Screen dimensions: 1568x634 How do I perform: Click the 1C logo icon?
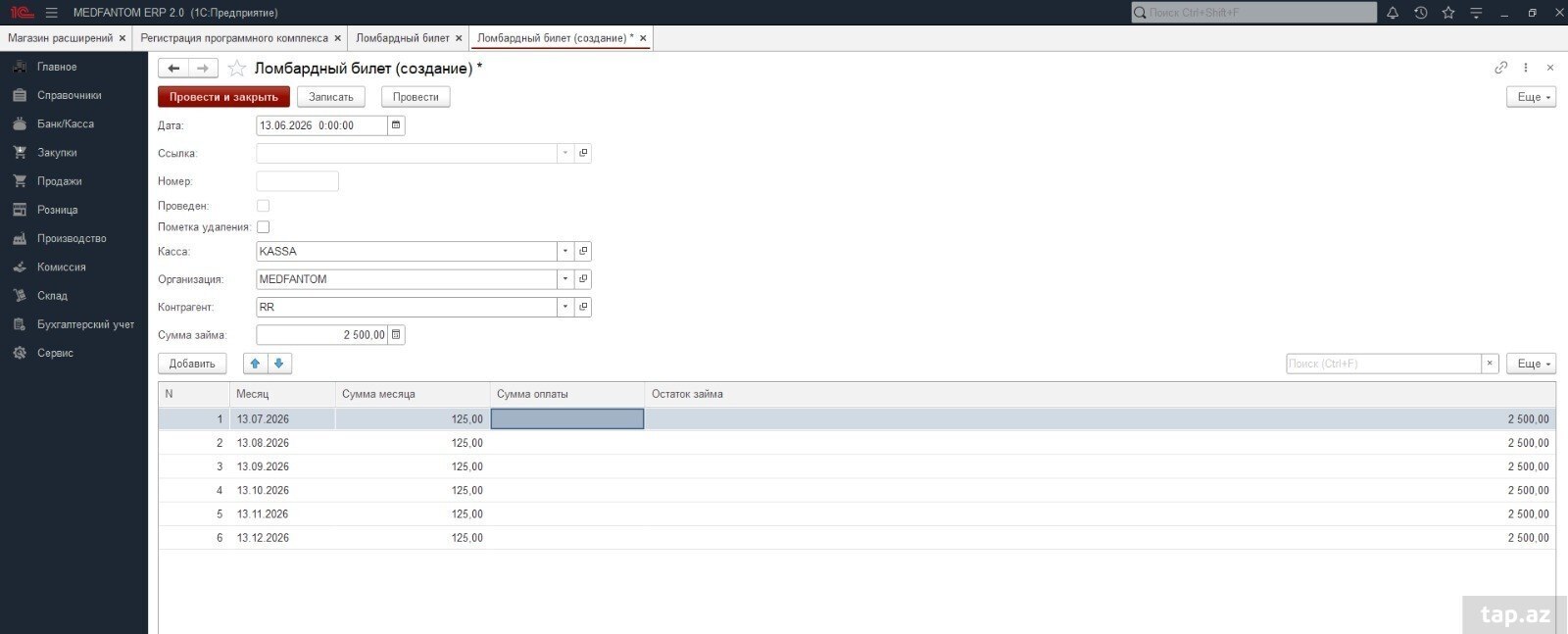pyautogui.click(x=21, y=13)
